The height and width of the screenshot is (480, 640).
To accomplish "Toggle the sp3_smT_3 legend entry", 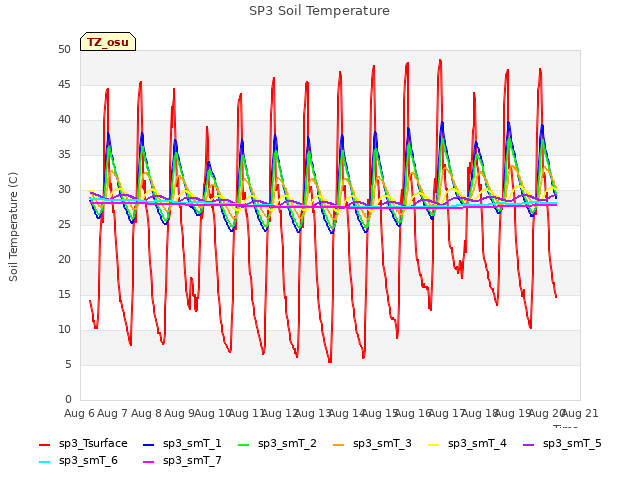I will 372,444.
